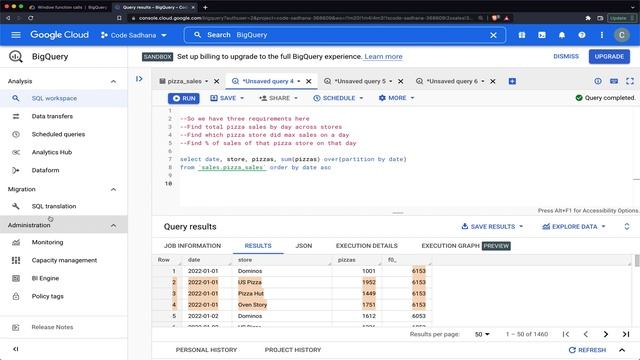Open the BigQuery product logo
640x360 pixels.
click(16, 56)
